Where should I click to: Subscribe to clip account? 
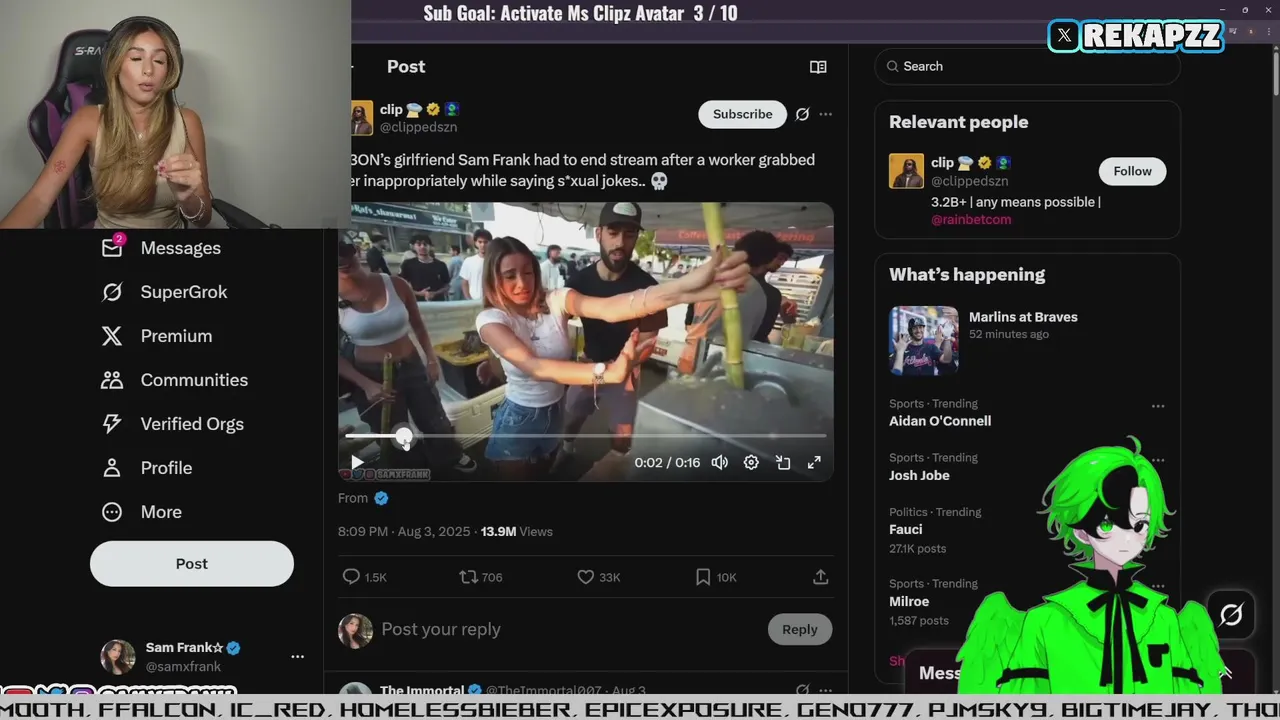click(742, 114)
